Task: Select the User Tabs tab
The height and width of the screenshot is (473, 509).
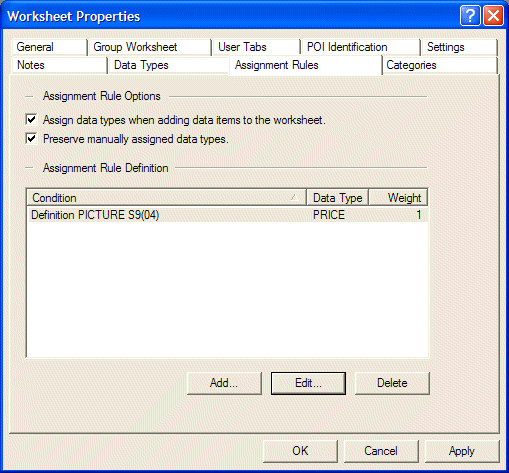Action: (x=256, y=47)
